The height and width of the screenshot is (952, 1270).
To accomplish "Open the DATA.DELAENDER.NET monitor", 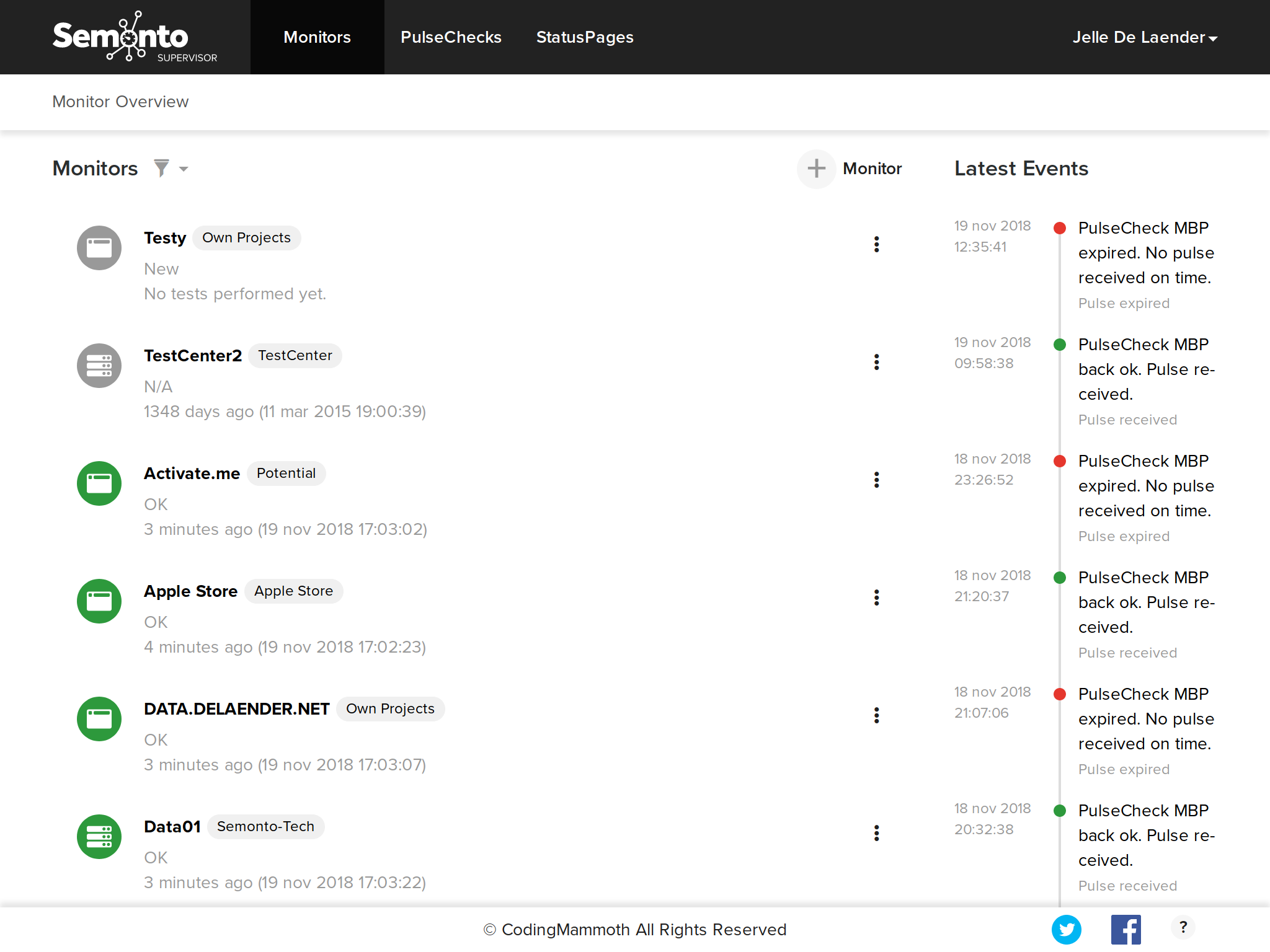I will [x=236, y=709].
